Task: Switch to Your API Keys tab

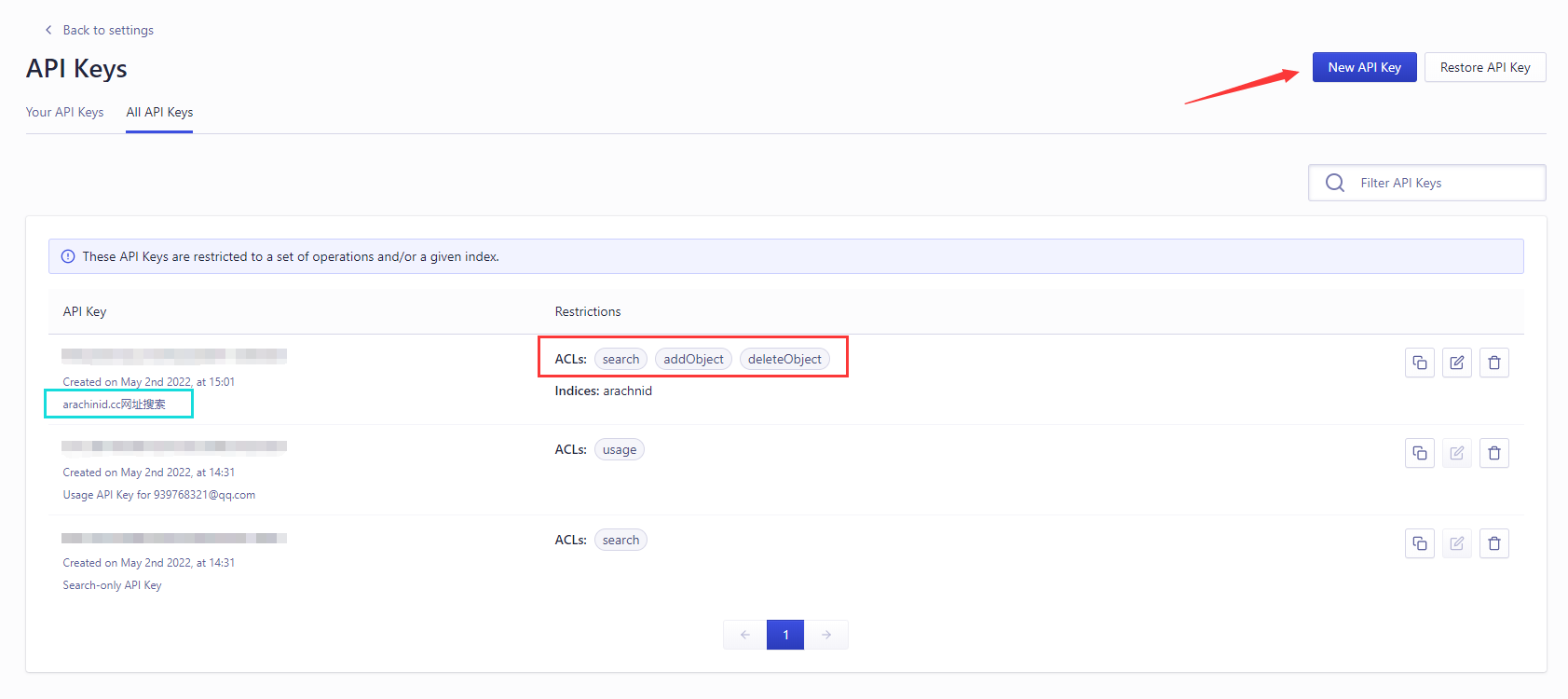Action: [64, 112]
